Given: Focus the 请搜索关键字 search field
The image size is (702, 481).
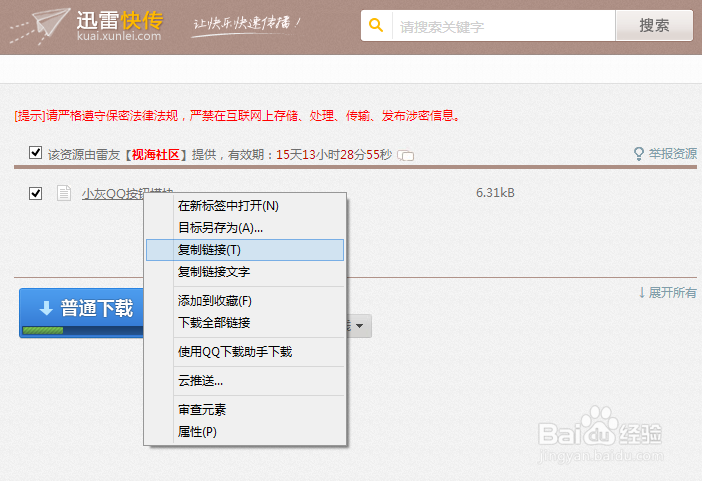Looking at the screenshot, I should pos(504,26).
